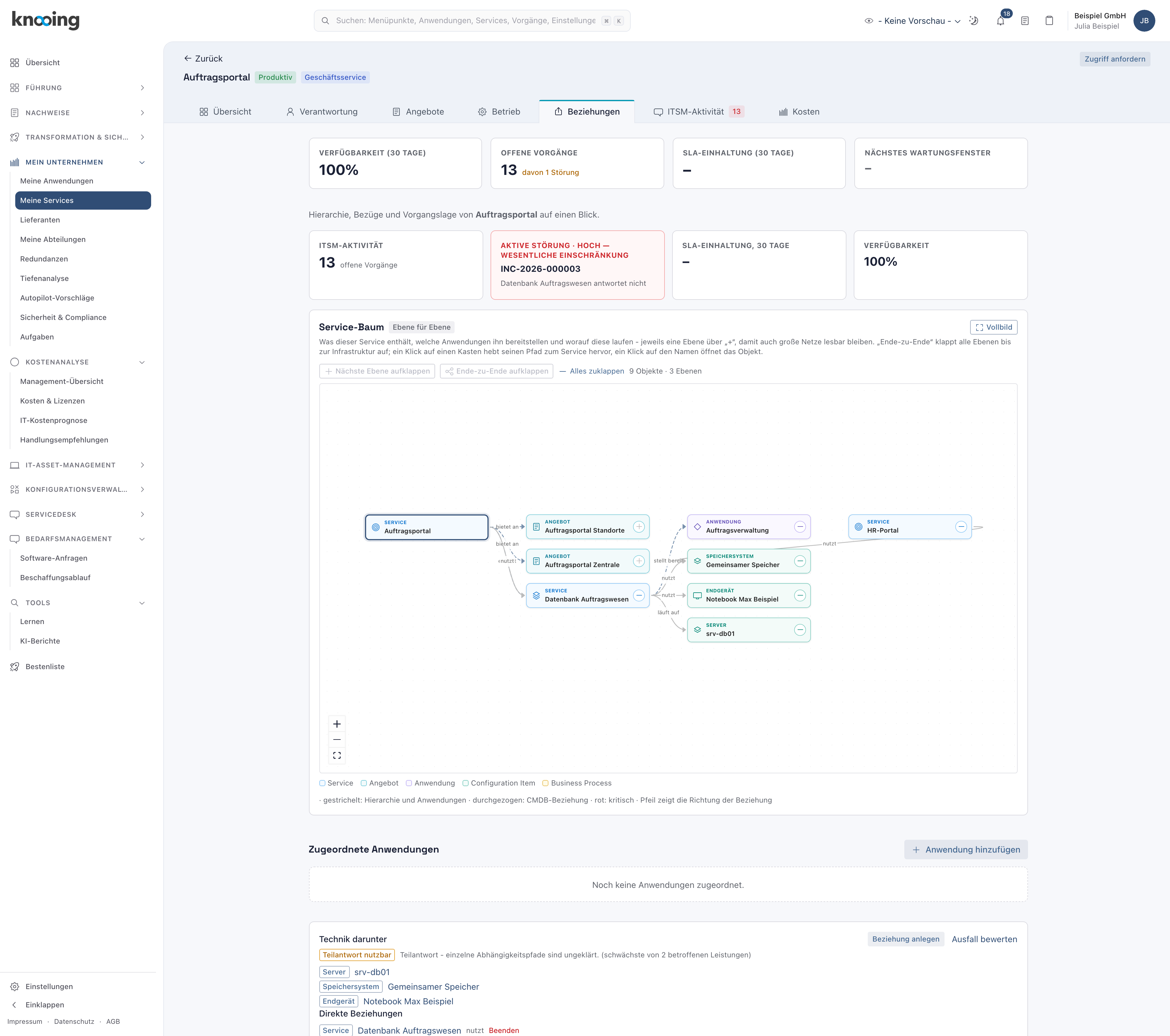Open the clipboard icon in header
This screenshot has width=1170, height=1036.
tap(1049, 21)
